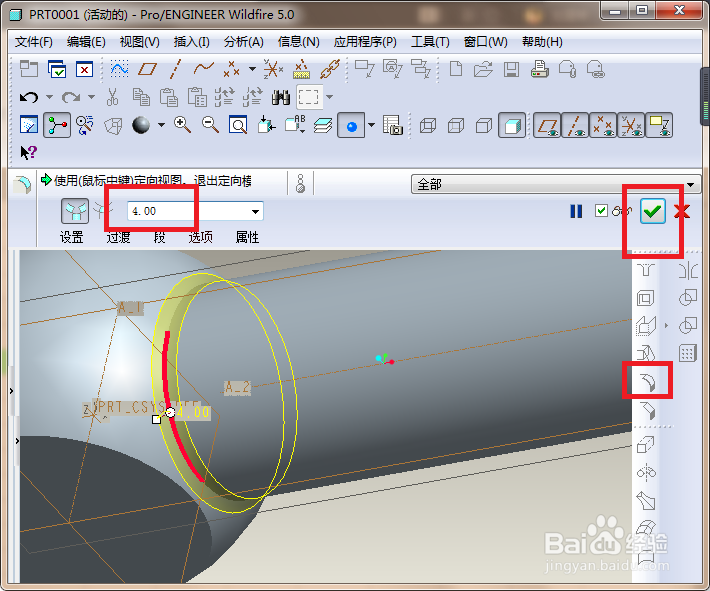Viewport: 710px width, 591px height.
Task: Toggle annotation element display
Action: click(x=659, y=125)
